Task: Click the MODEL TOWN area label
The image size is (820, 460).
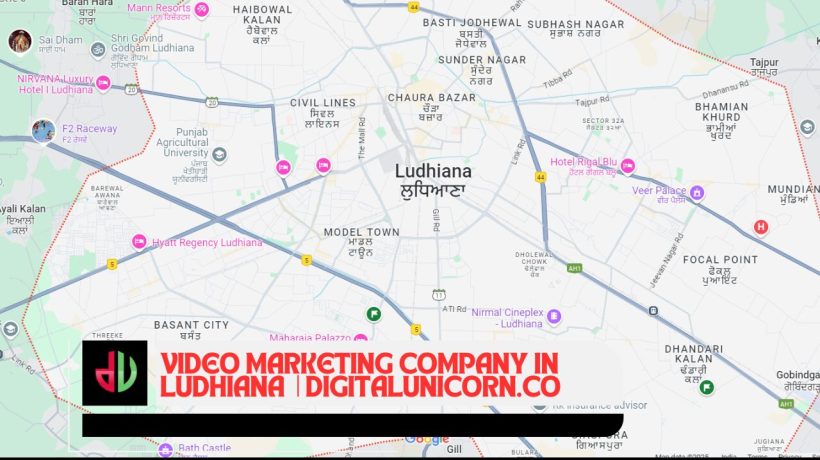Action: [x=361, y=232]
